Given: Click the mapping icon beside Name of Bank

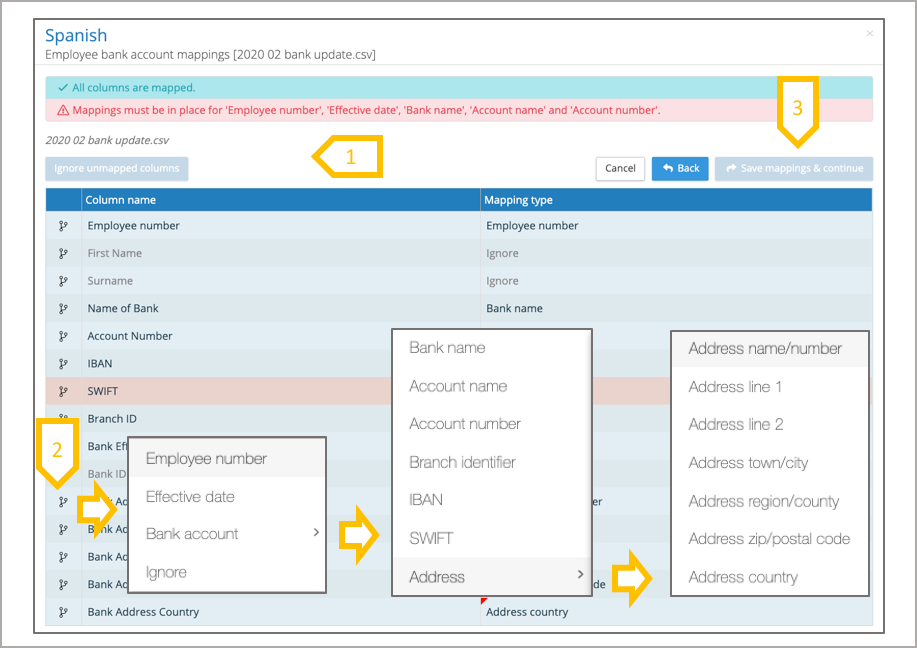Looking at the screenshot, I should 63,309.
